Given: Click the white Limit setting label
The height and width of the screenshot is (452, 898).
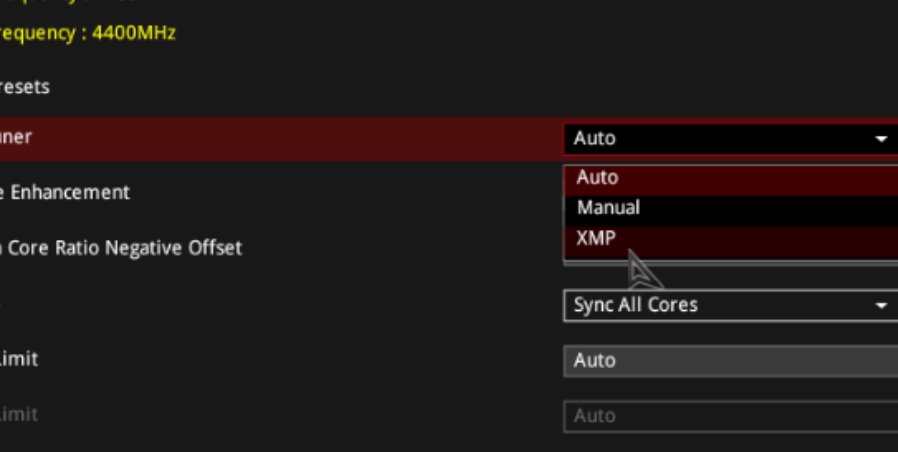Looking at the screenshot, I should click(x=18, y=358).
